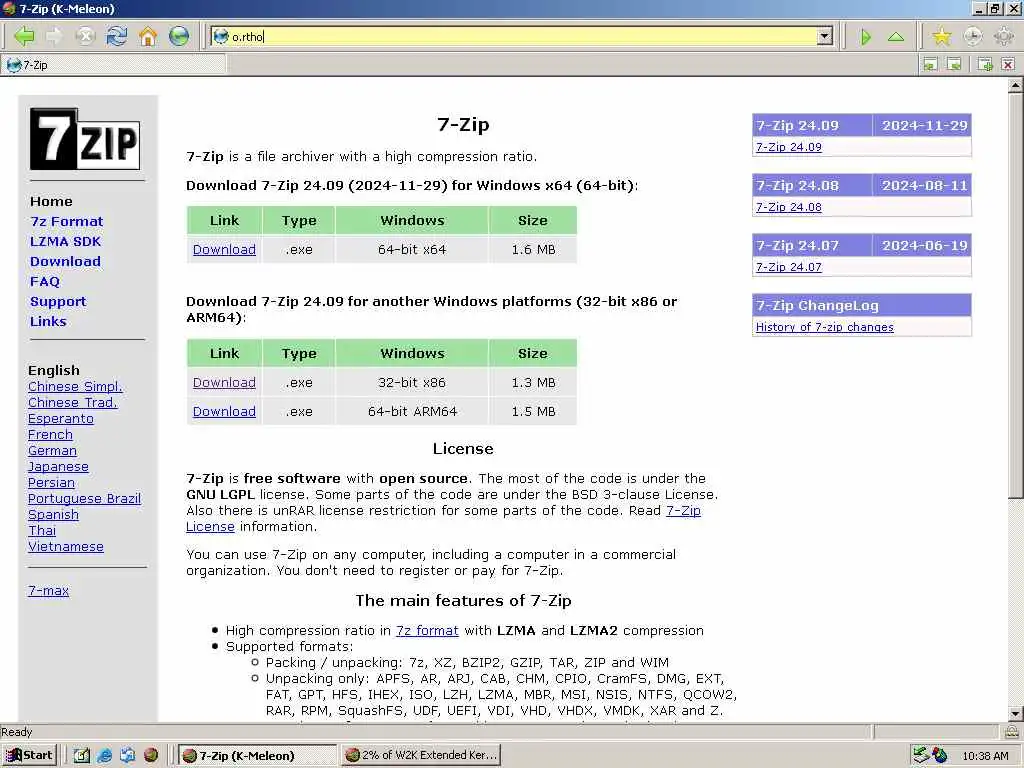Open a new tab with plus icon
The height and width of the screenshot is (768, 1024).
[985, 64]
